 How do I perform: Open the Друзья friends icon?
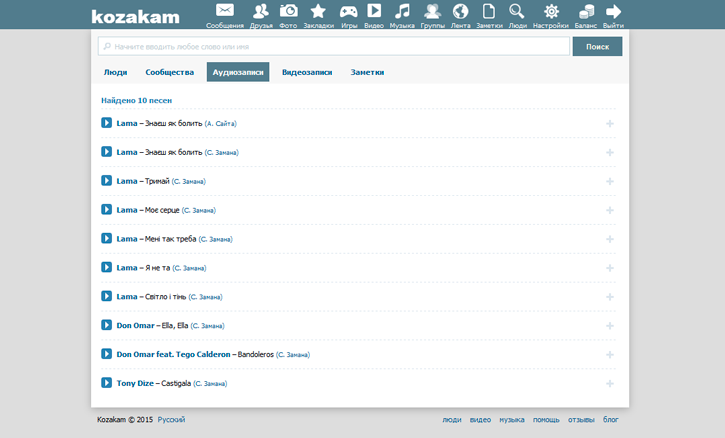(x=261, y=12)
